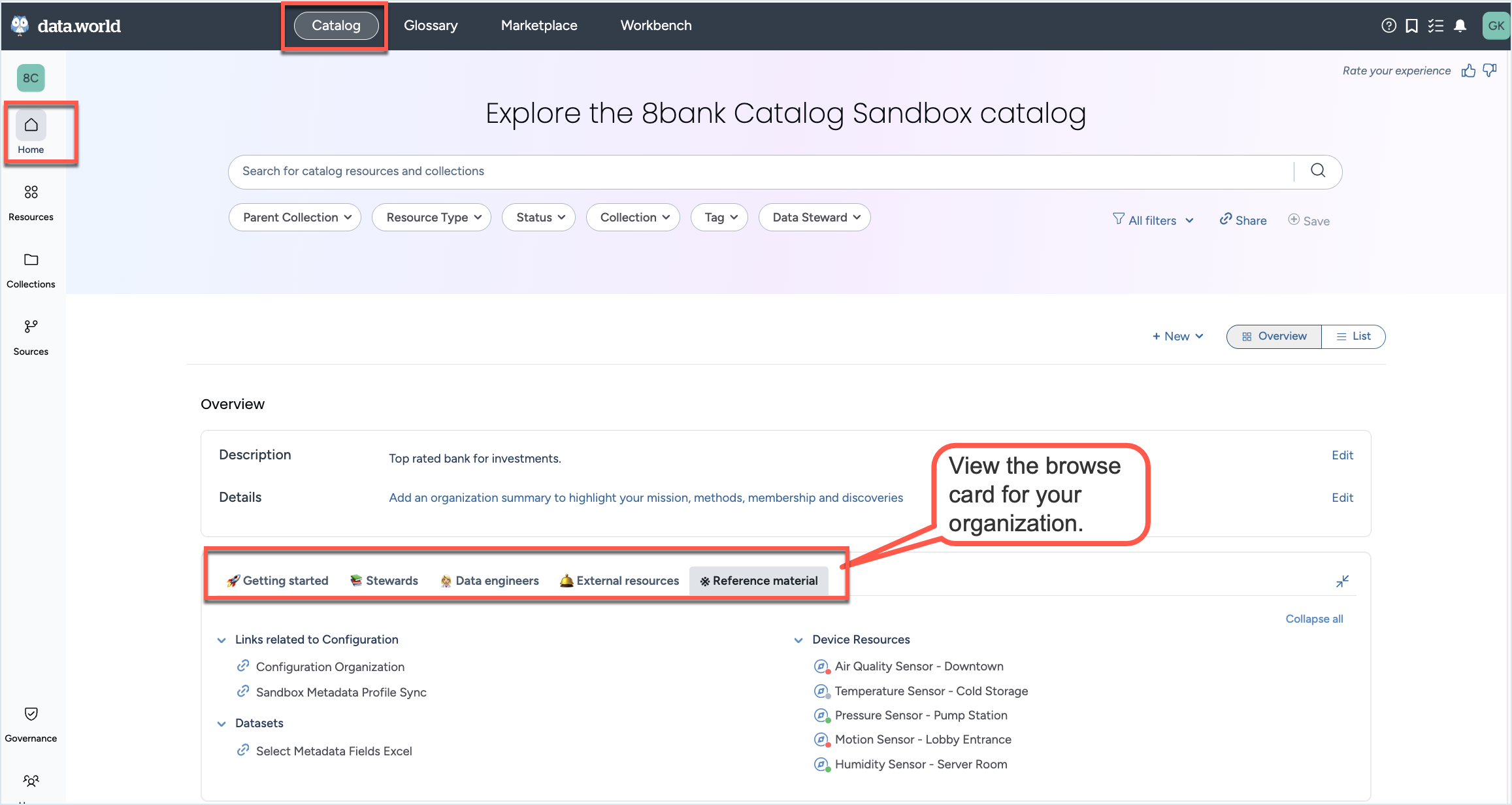
Task: Go to Home in sidebar
Action: coord(31,133)
